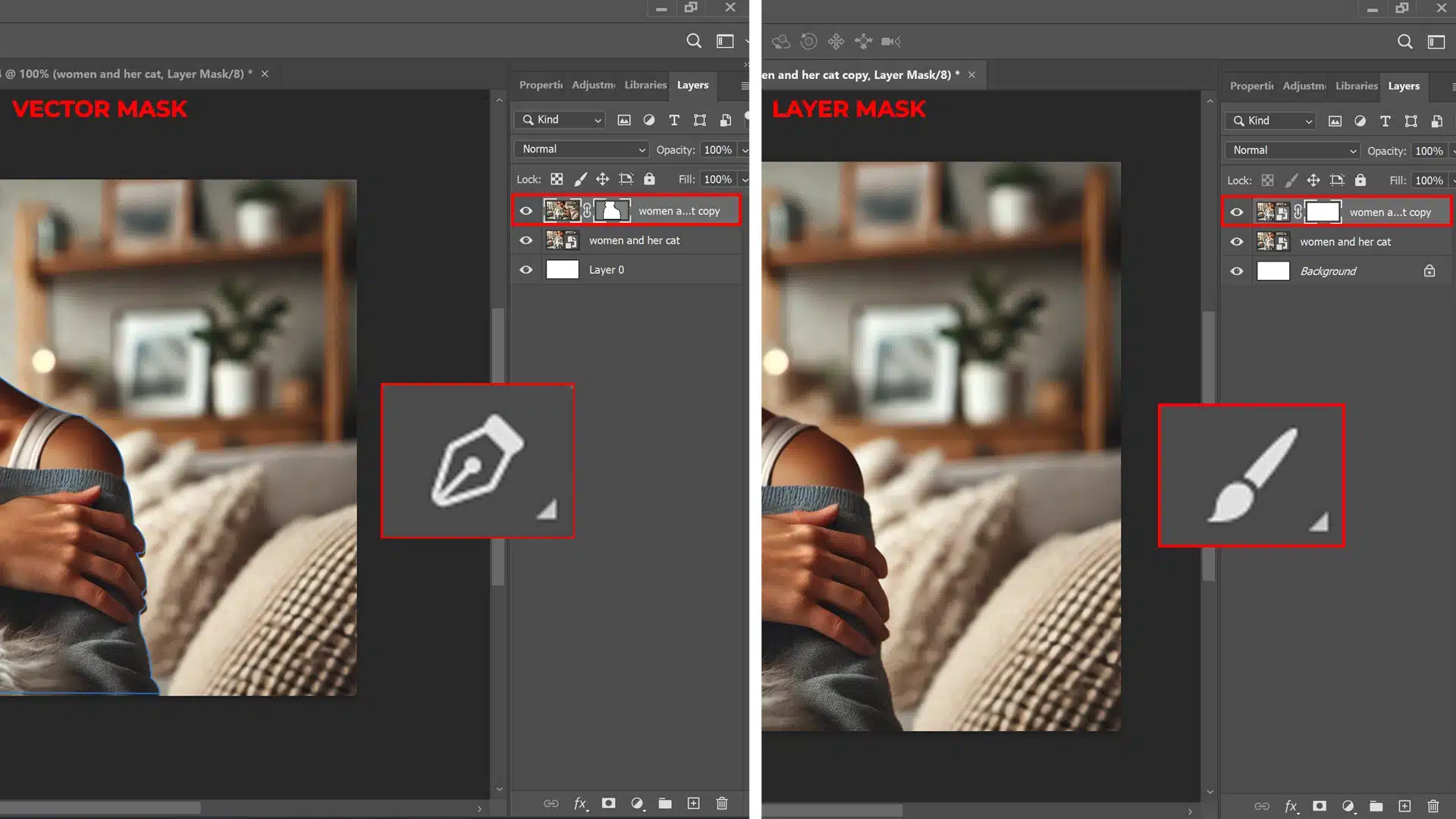Switch to Libraries tab in the Vector Mask window
Viewport: 1456px width, 819px height.
tap(645, 85)
